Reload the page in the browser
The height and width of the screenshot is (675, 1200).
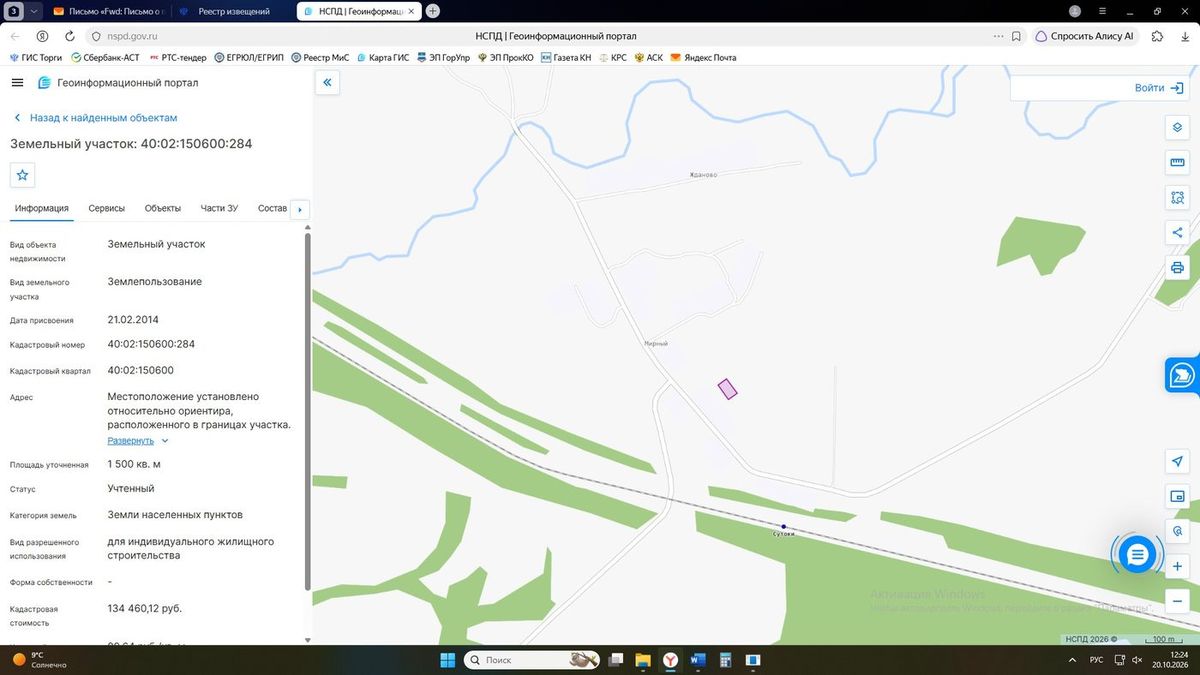coord(70,36)
